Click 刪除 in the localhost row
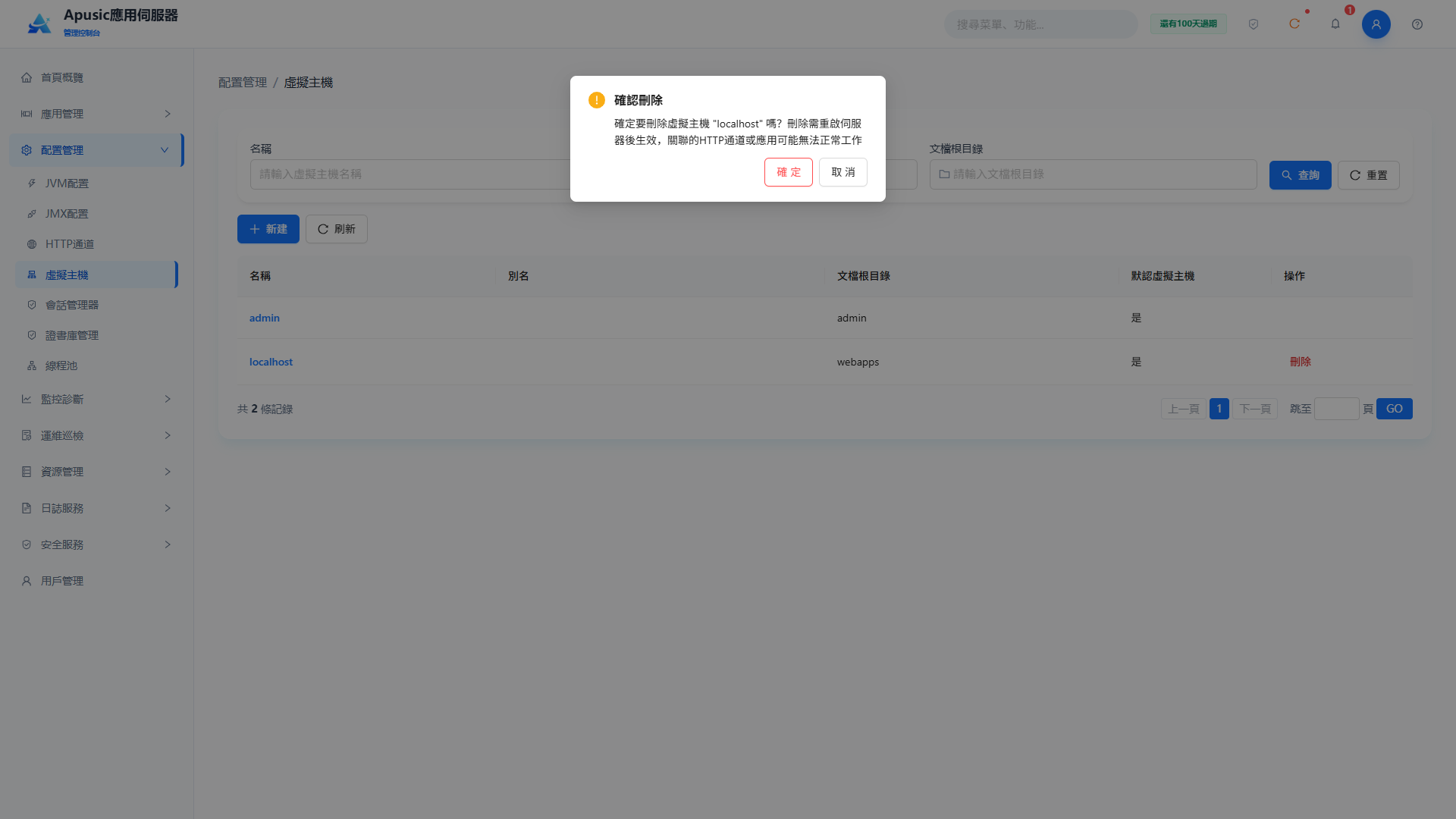 point(1301,362)
